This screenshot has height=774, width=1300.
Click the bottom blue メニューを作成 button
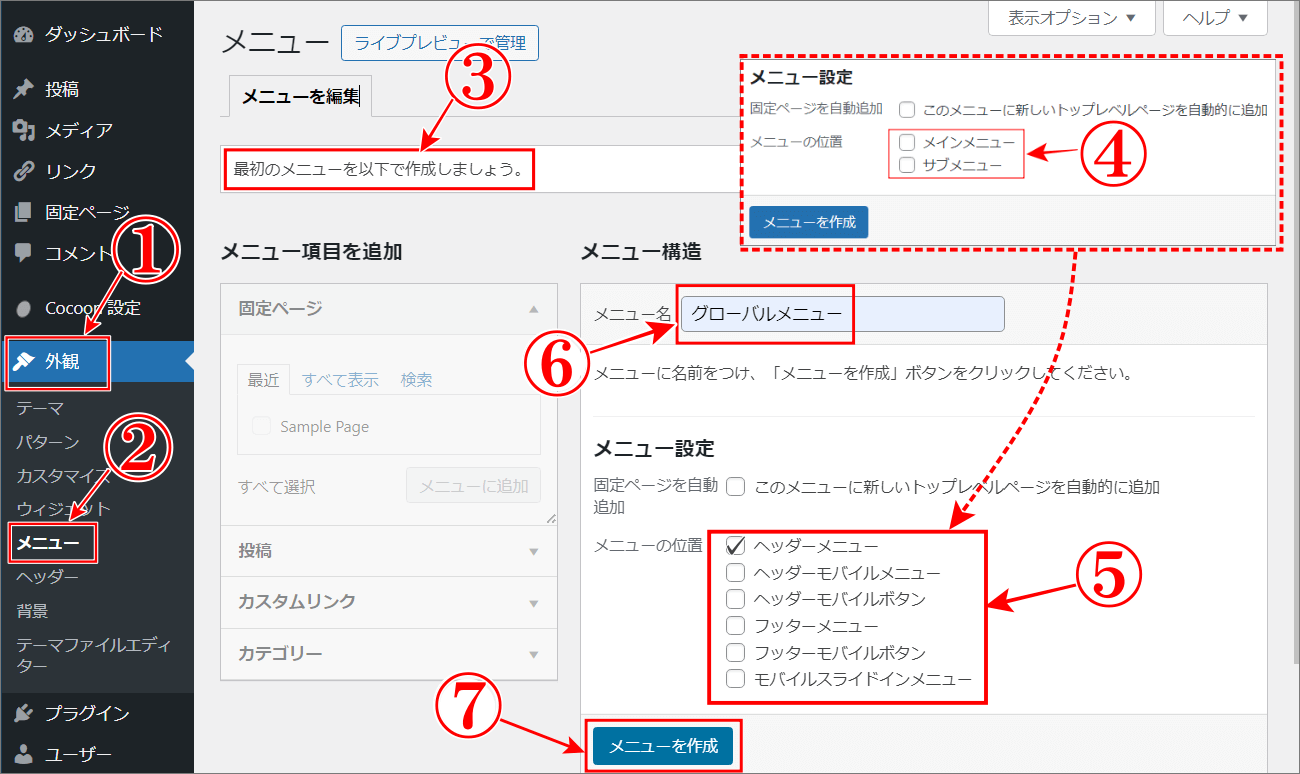(663, 746)
